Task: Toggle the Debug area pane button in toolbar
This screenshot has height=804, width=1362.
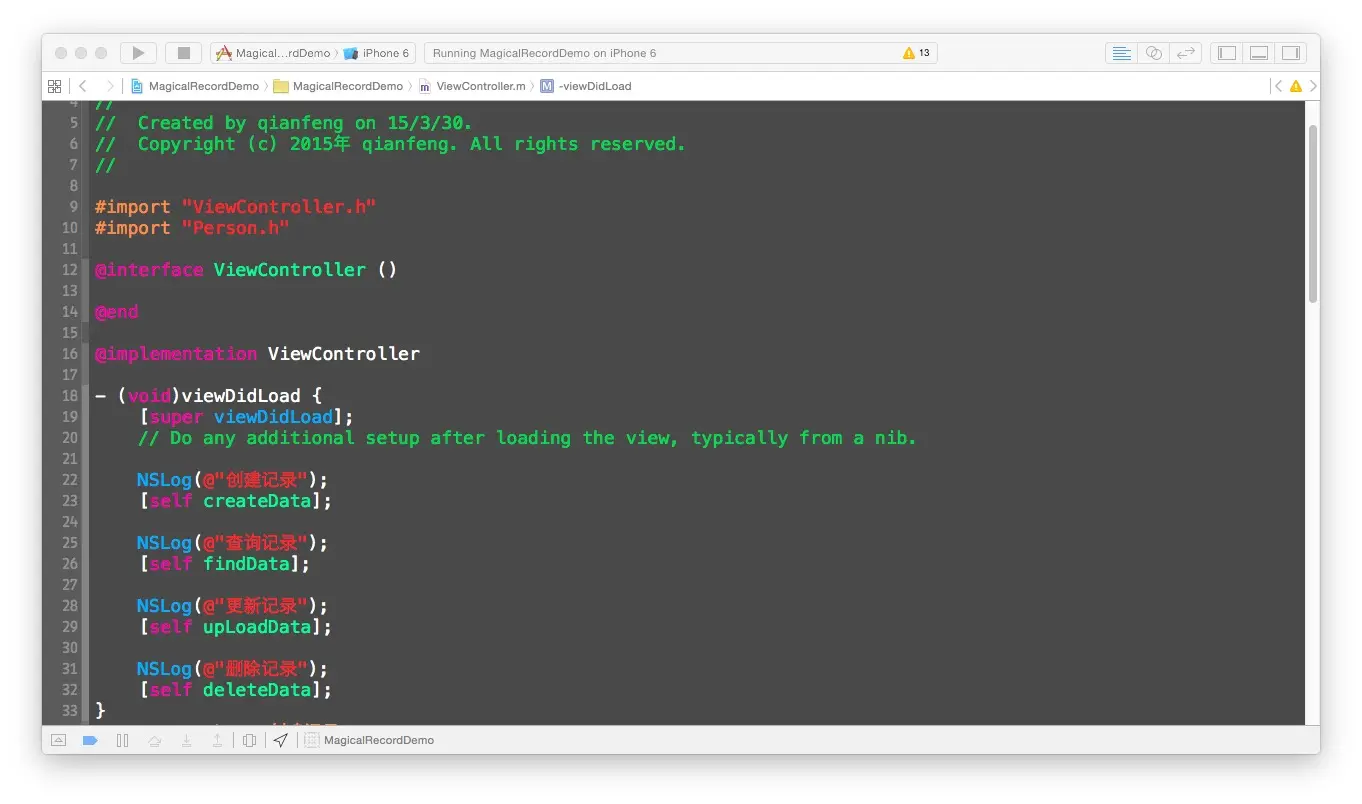Action: click(x=1259, y=53)
